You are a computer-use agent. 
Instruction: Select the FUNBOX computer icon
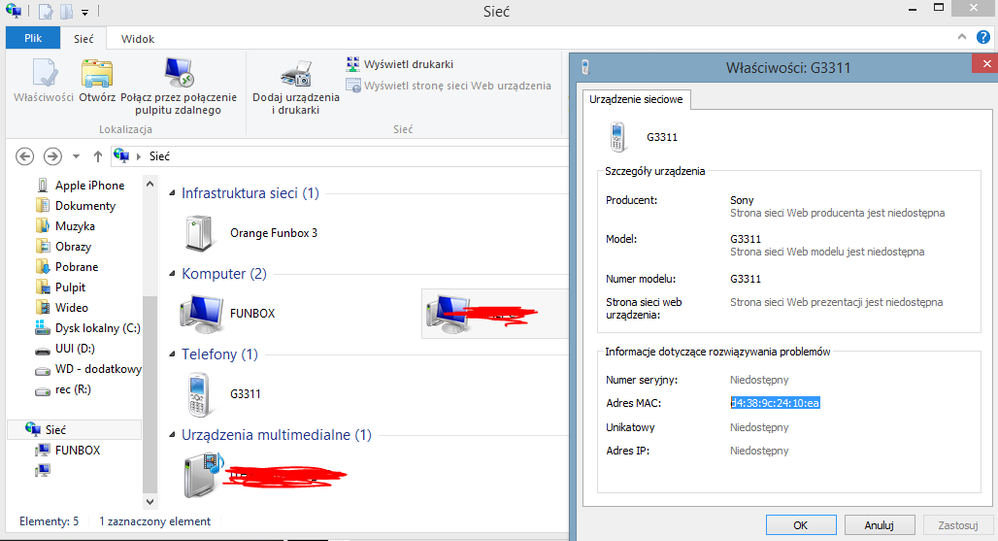click(201, 314)
